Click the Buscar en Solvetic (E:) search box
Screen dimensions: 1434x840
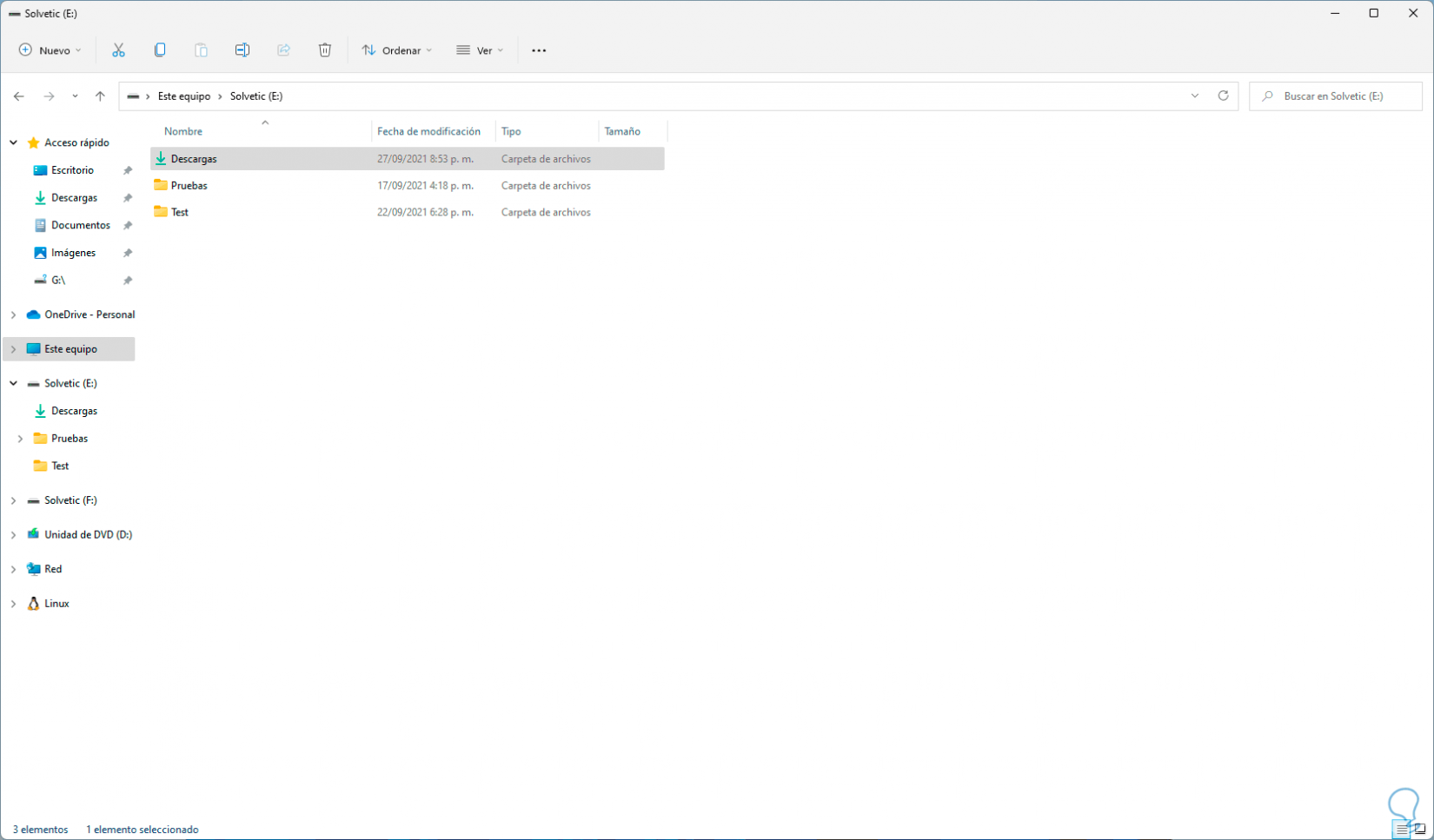[x=1336, y=96]
